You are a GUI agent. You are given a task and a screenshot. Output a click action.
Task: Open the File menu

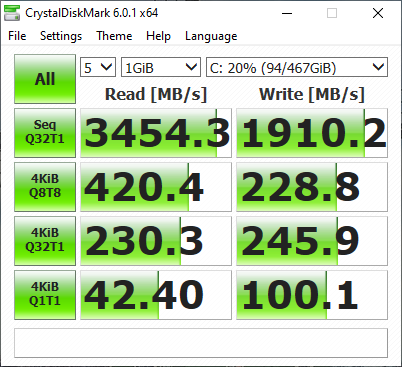[x=17, y=36]
